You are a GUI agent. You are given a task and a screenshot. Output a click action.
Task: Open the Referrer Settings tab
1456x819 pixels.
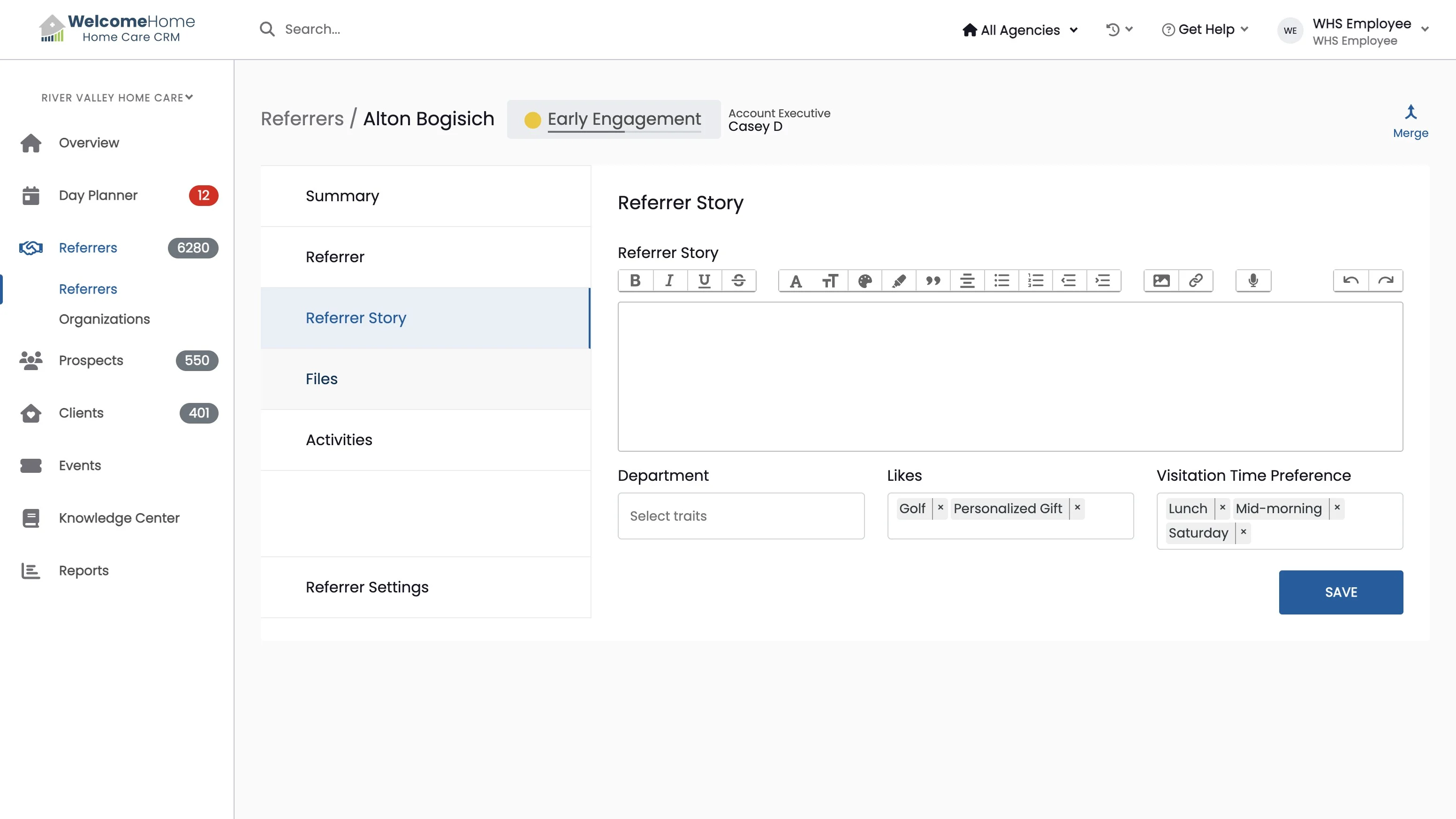(x=367, y=587)
